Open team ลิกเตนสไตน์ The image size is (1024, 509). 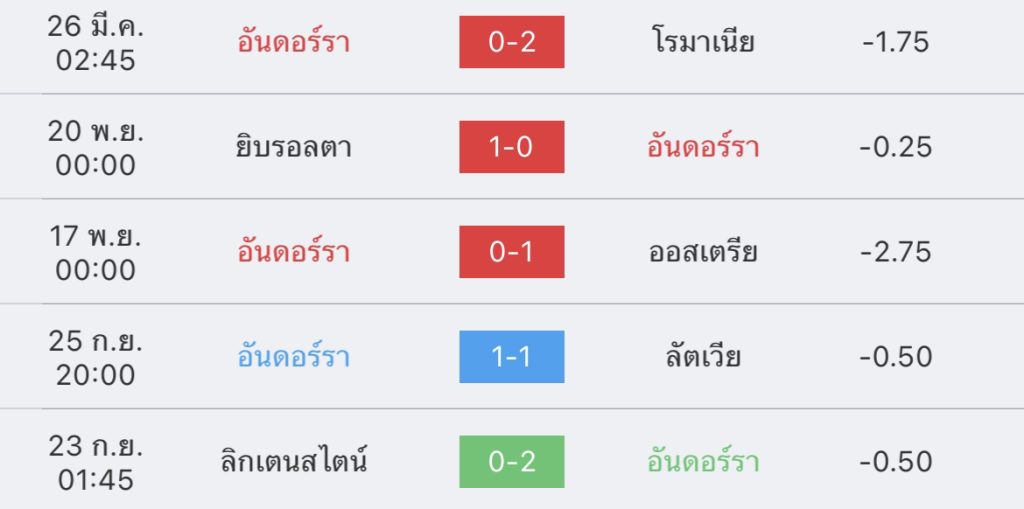(294, 461)
